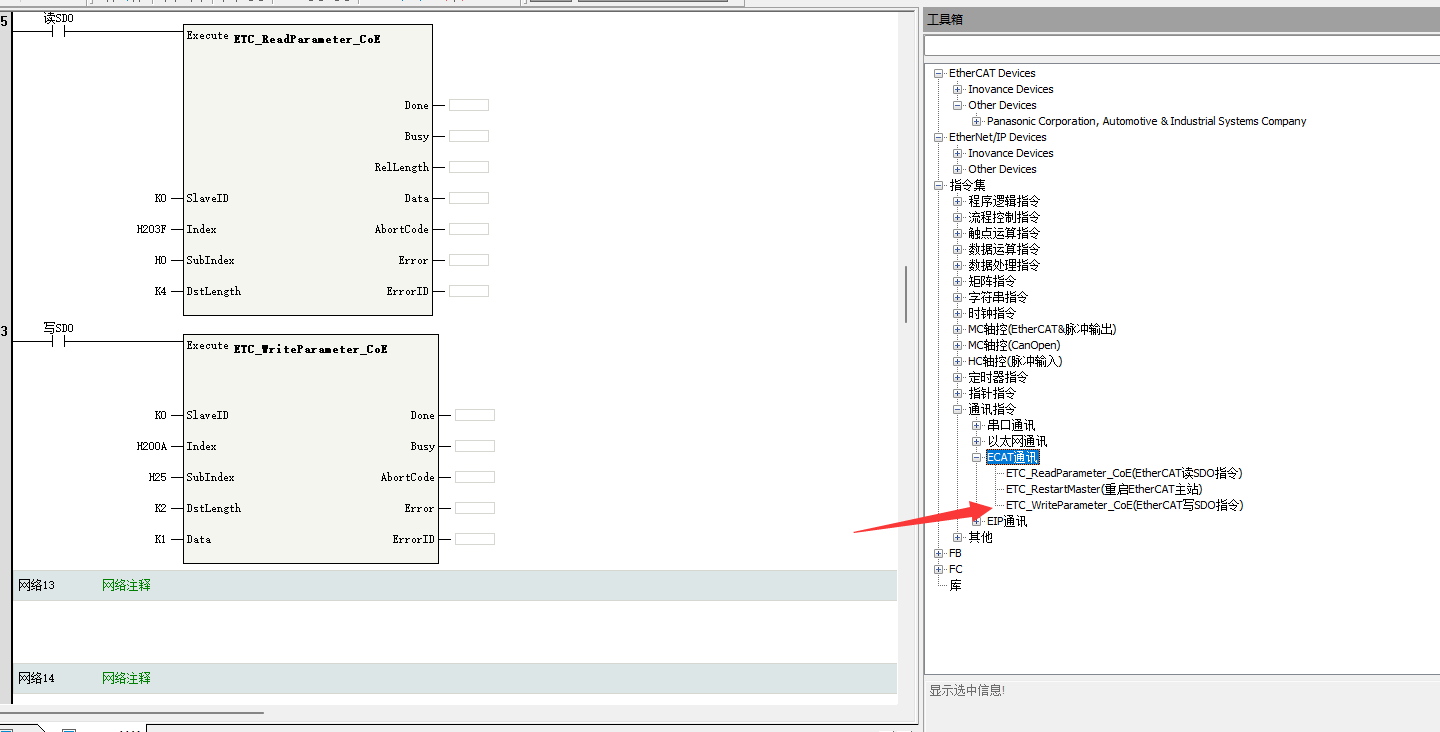
Task: Expand the 数据处理指令 category
Action: (x=958, y=265)
